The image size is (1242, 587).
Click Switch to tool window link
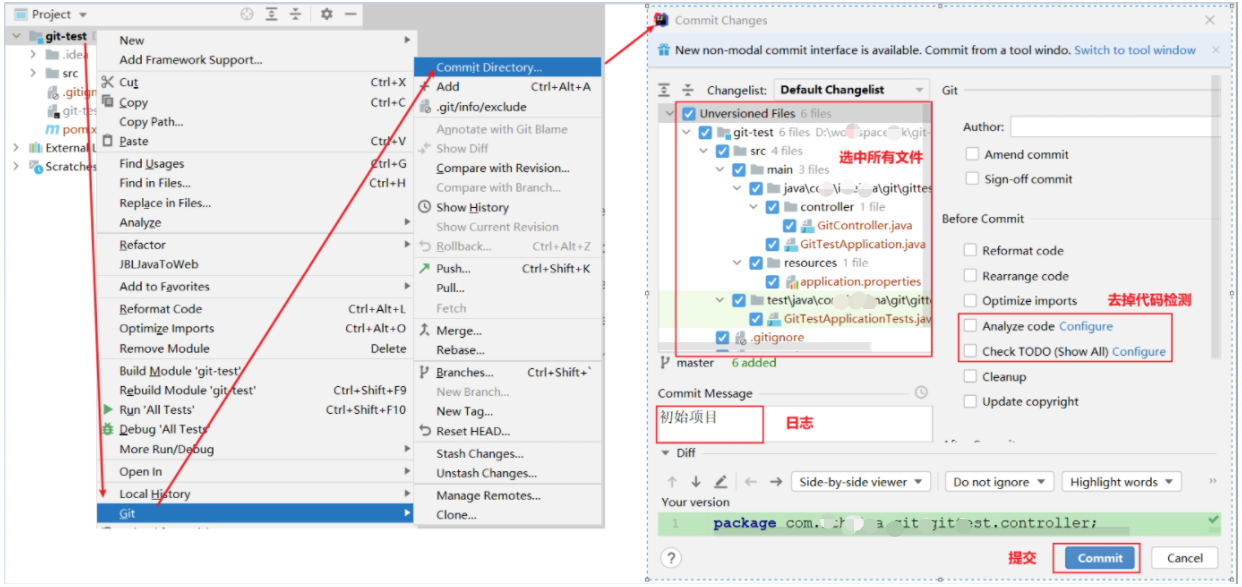coord(1134,50)
